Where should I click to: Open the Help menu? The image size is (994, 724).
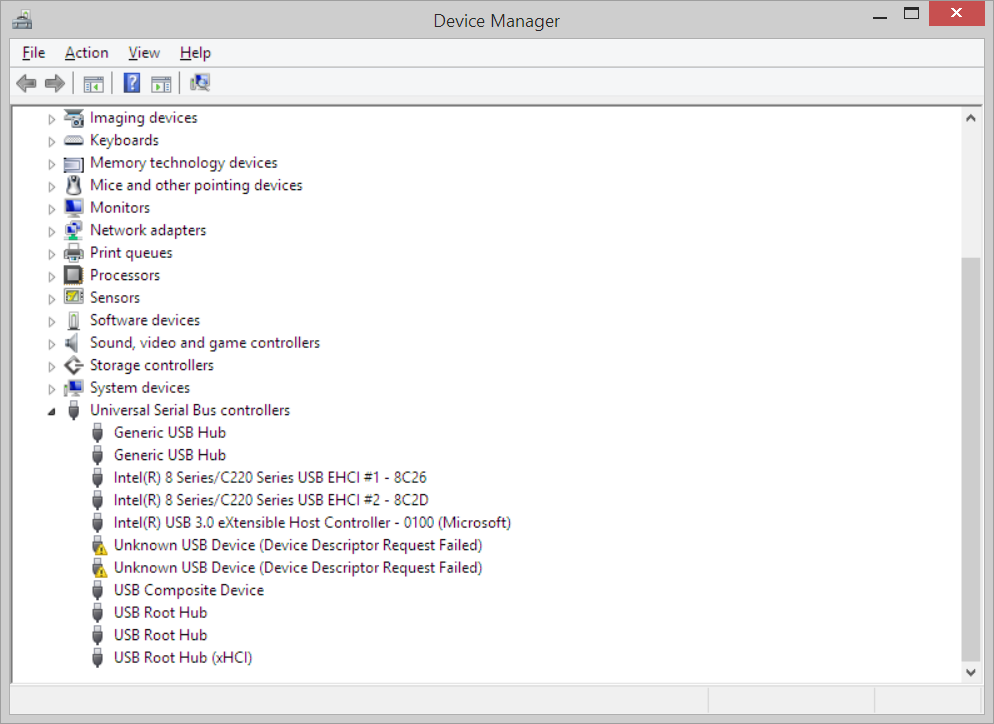tap(195, 53)
